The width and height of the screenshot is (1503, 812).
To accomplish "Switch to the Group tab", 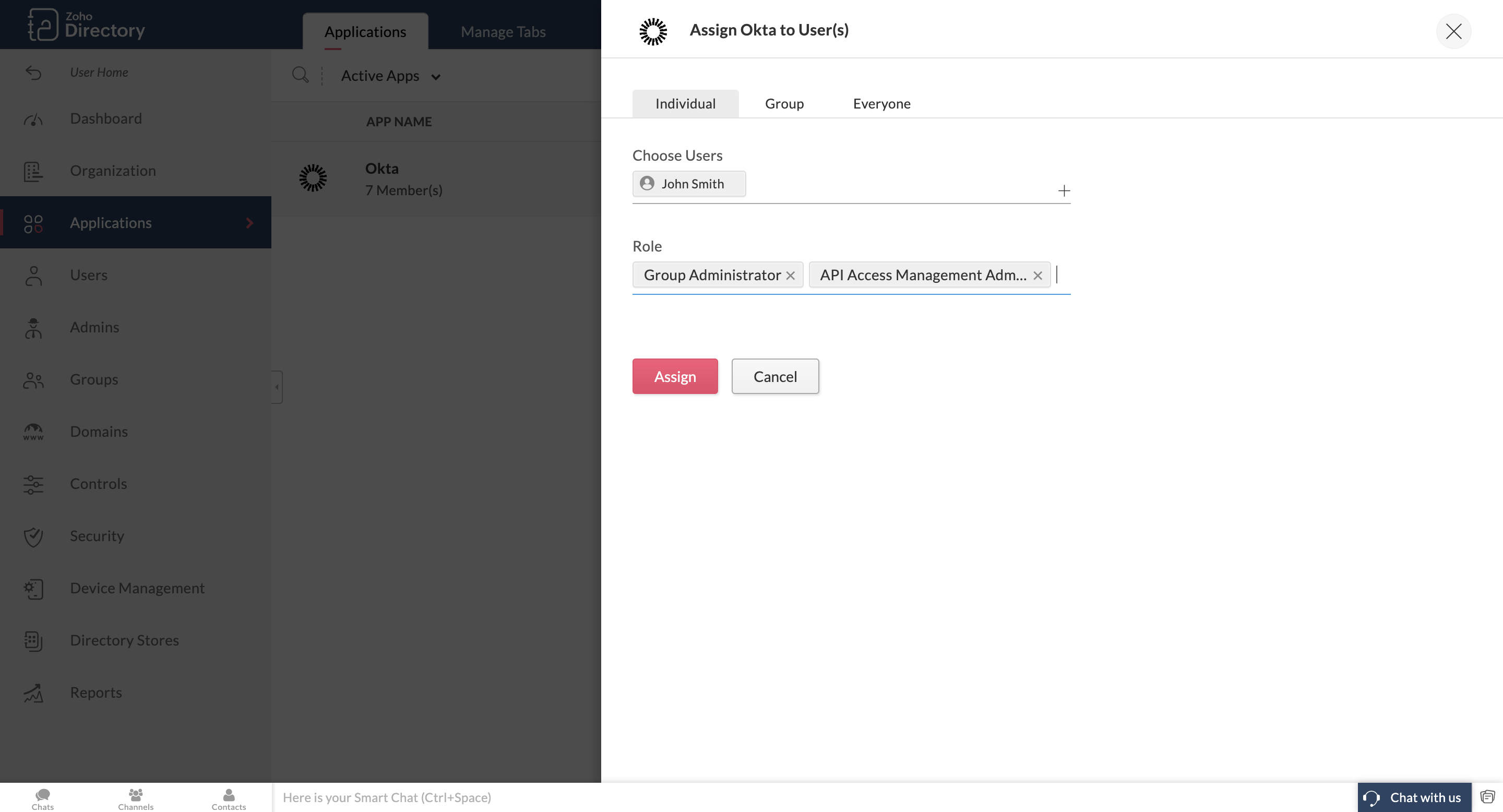I will pos(784,103).
